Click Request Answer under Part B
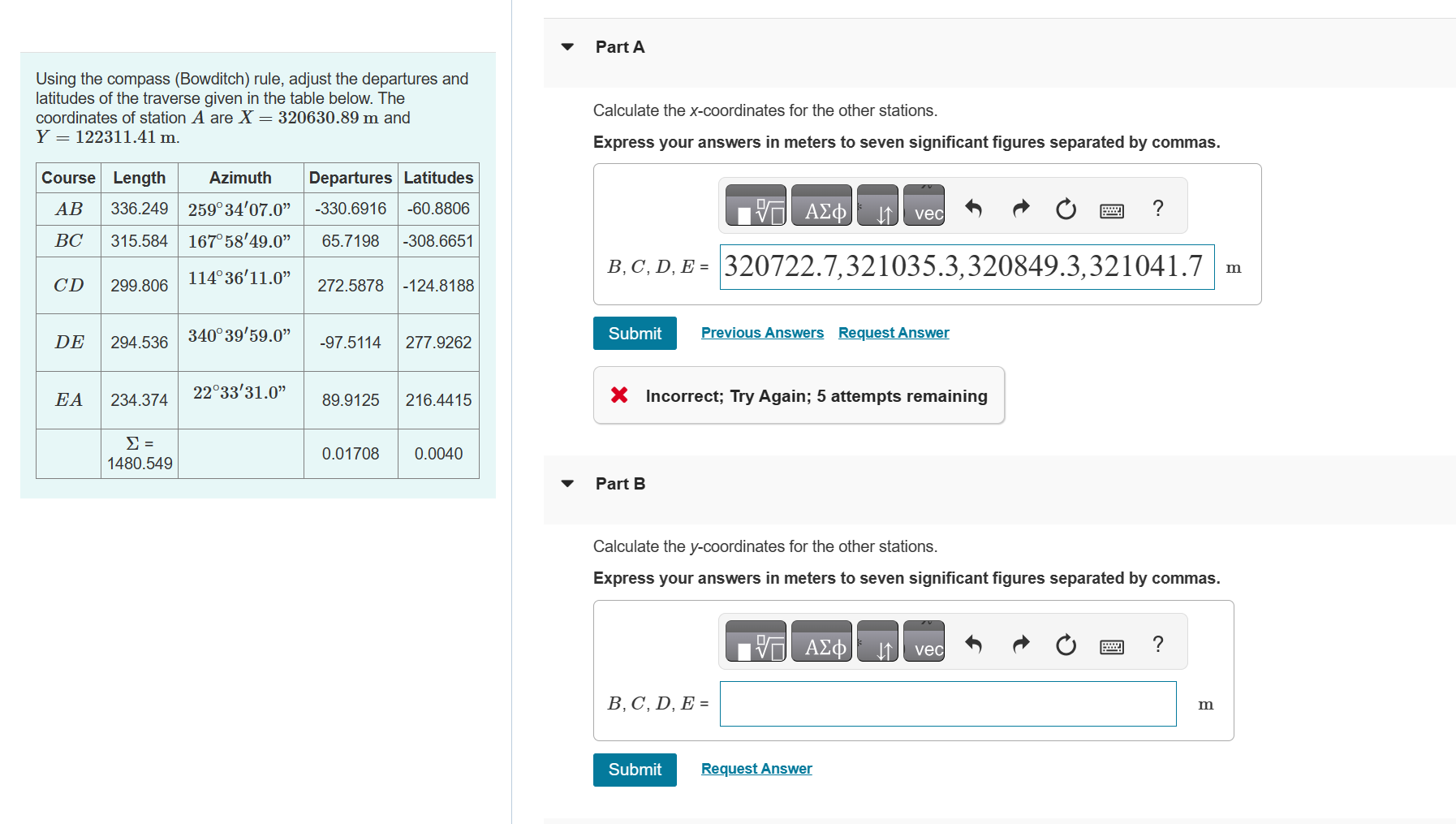This screenshot has height=824, width=1456. pyautogui.click(x=756, y=768)
